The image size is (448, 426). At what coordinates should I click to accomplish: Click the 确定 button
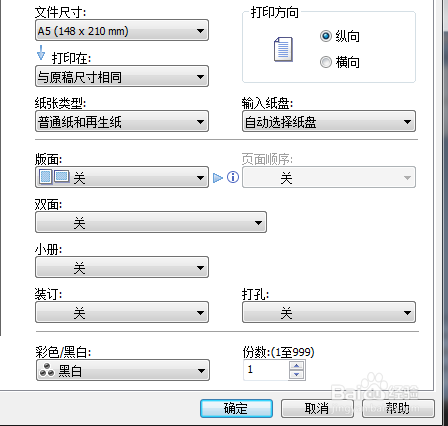tap(236, 408)
